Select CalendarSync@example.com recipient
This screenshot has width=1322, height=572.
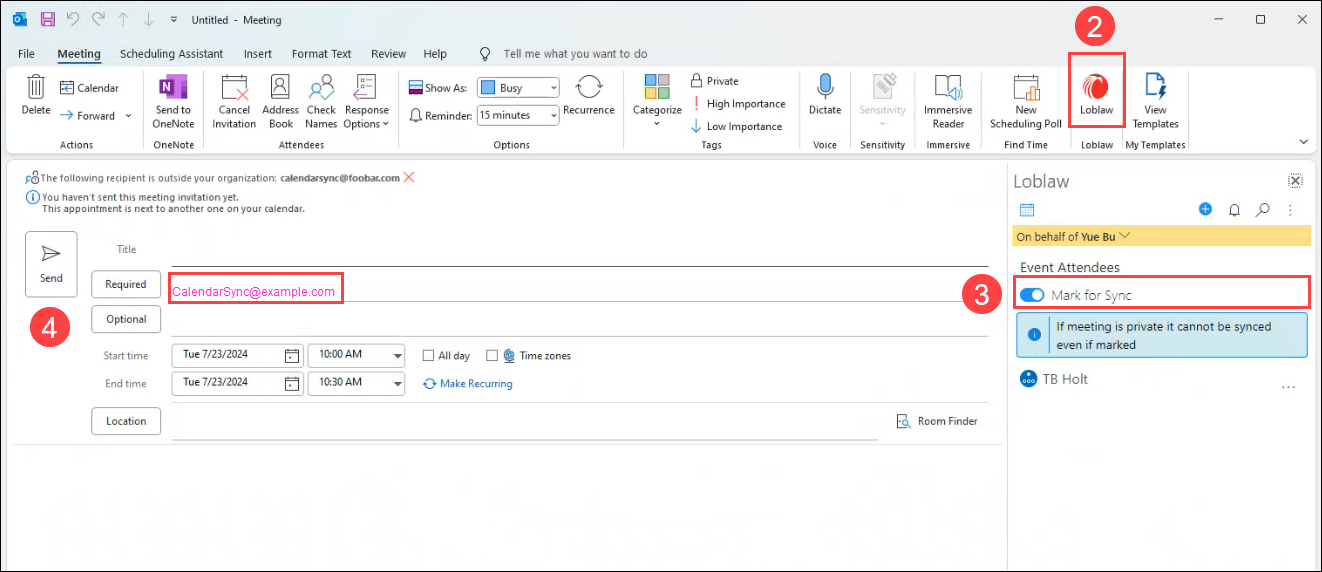pyautogui.click(x=253, y=292)
